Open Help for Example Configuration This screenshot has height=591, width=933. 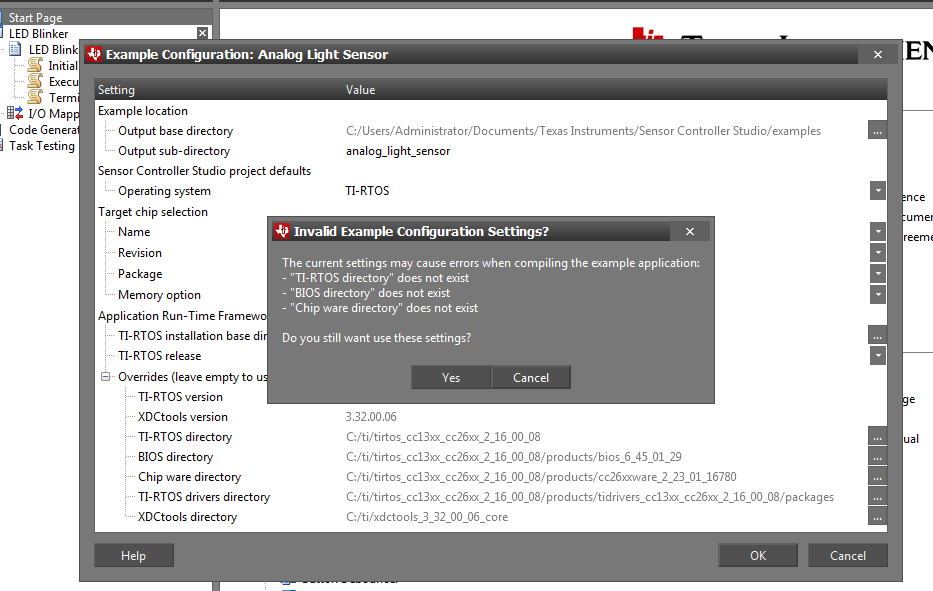133,555
